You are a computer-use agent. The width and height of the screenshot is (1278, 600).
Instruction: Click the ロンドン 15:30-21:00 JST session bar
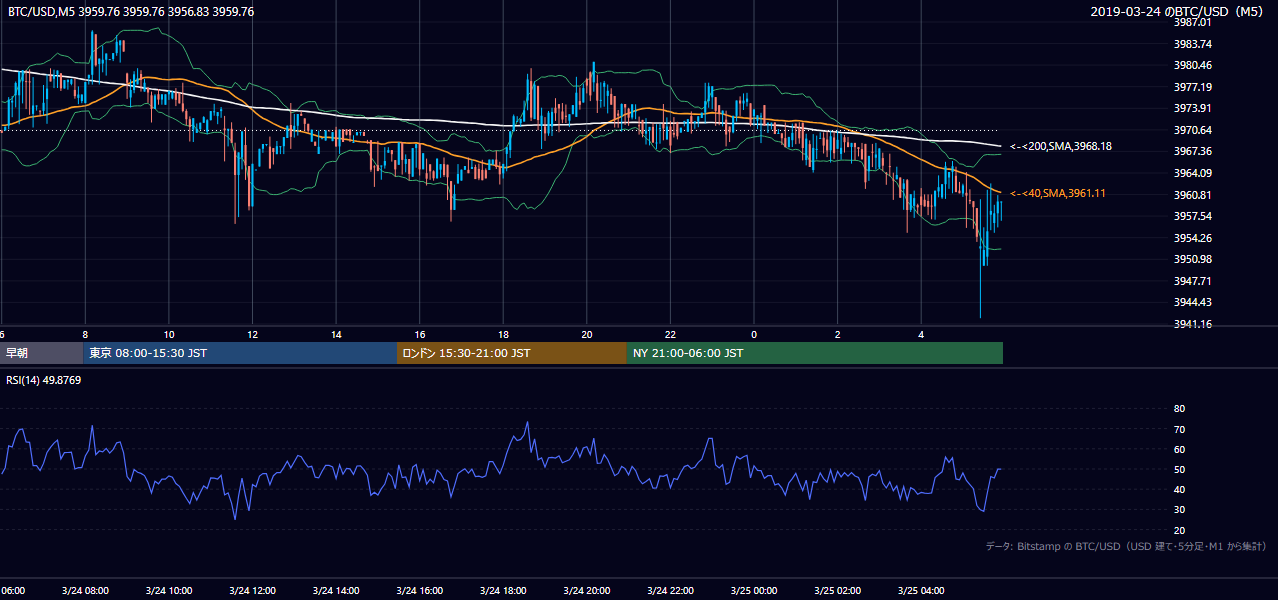tap(512, 353)
